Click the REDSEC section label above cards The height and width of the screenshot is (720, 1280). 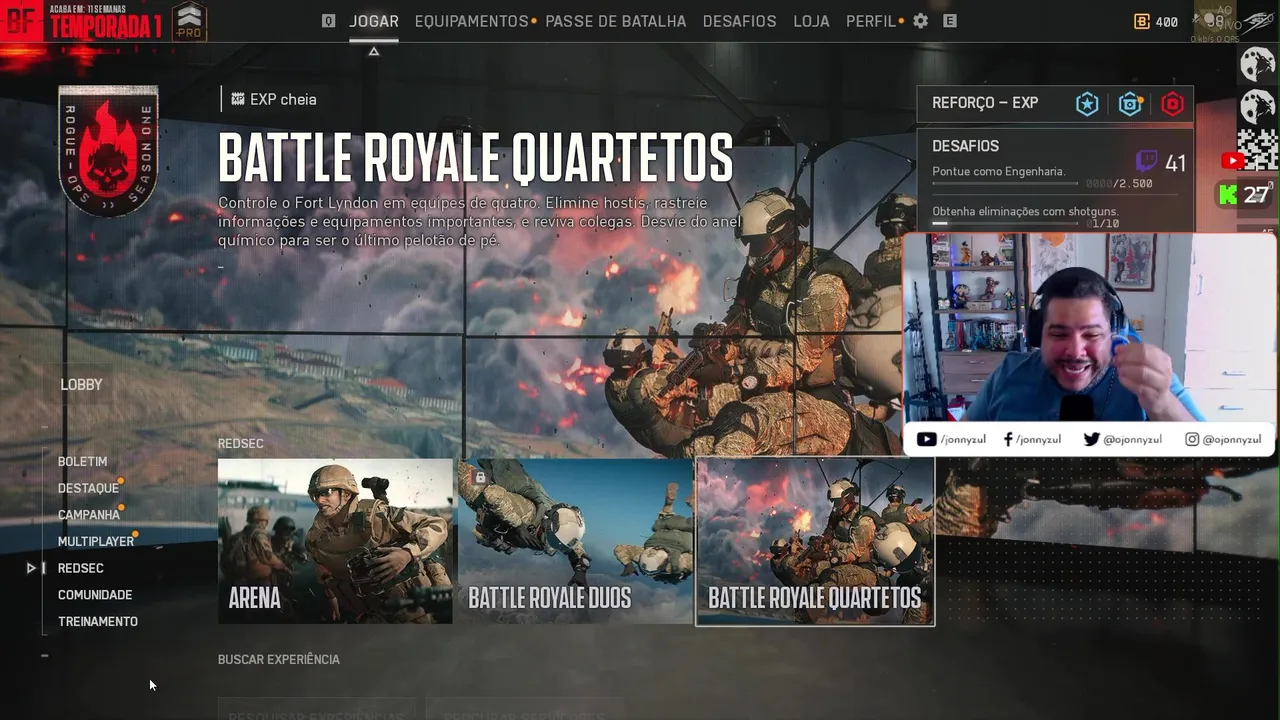(241, 444)
